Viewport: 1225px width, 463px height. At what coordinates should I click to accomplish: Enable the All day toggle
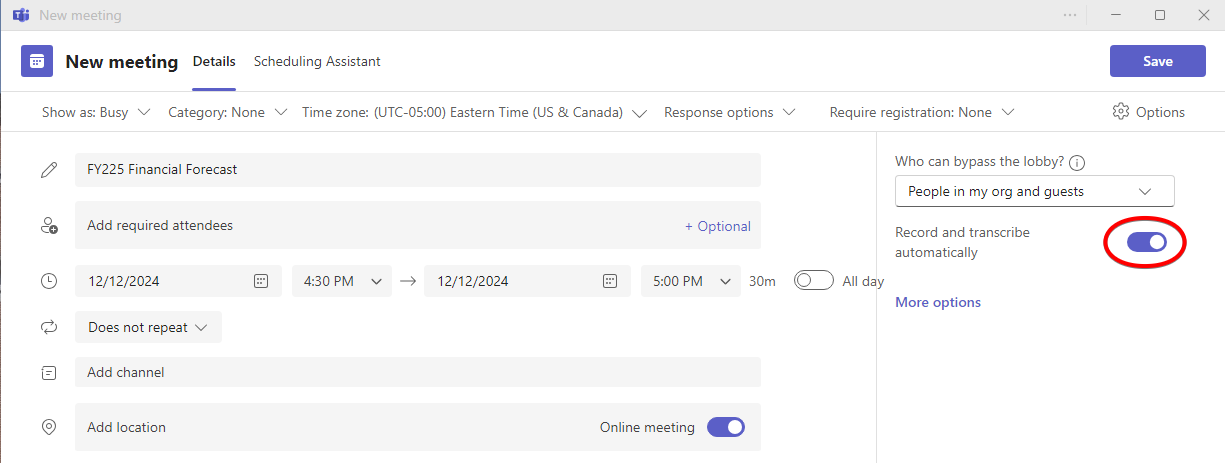[813, 281]
